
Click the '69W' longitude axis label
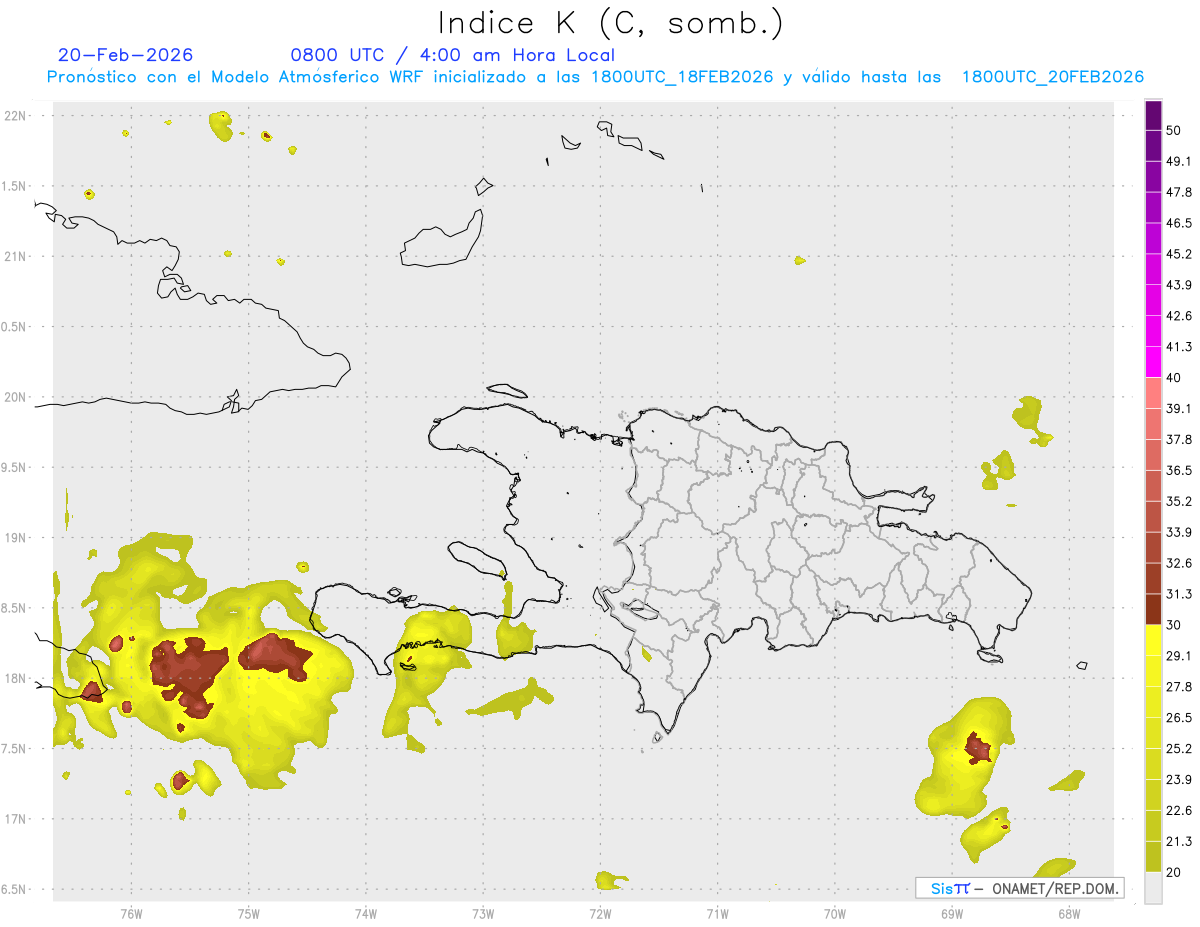(952, 914)
